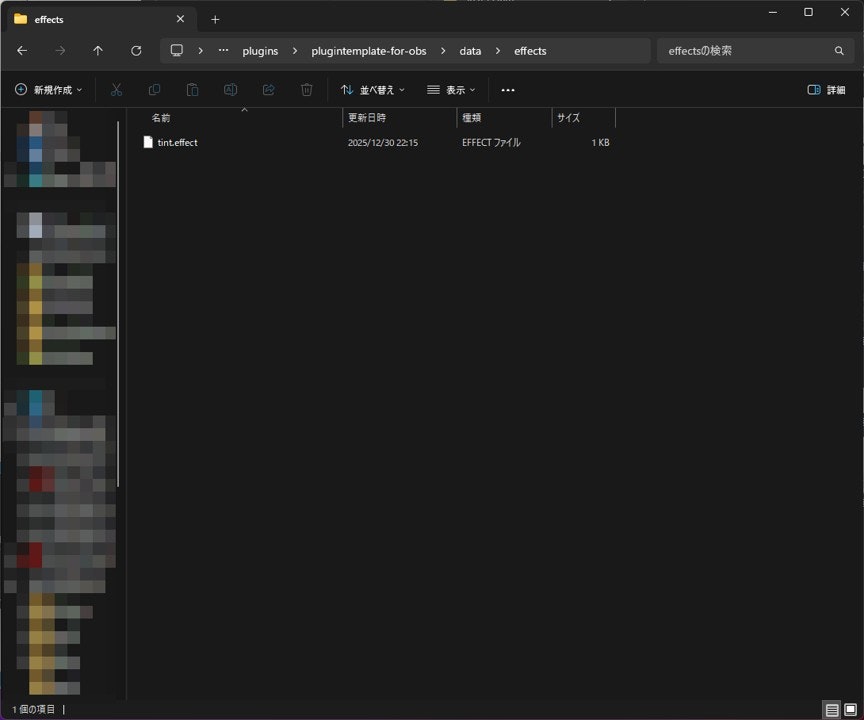Viewport: 864px width, 720px height.
Task: Navigate to plugintemplate-for-obs in breadcrumb
Action: point(369,51)
